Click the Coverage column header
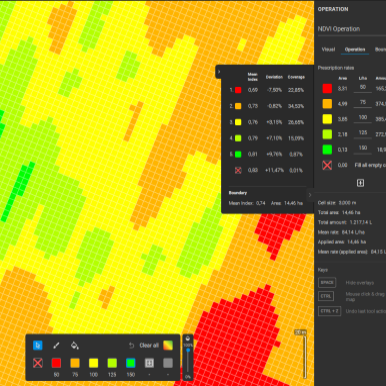Viewport: 386px width, 386px height. tap(296, 77)
